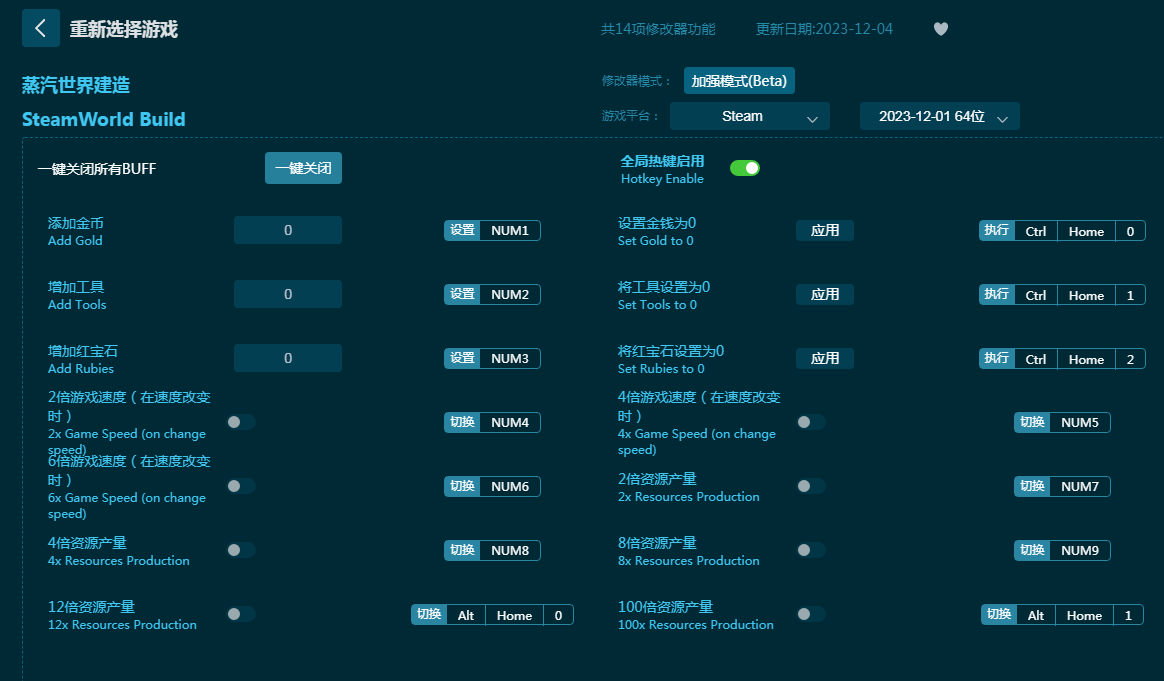Click 执行 button for Set Gold hotkey
The image size is (1164, 681).
[x=997, y=230]
